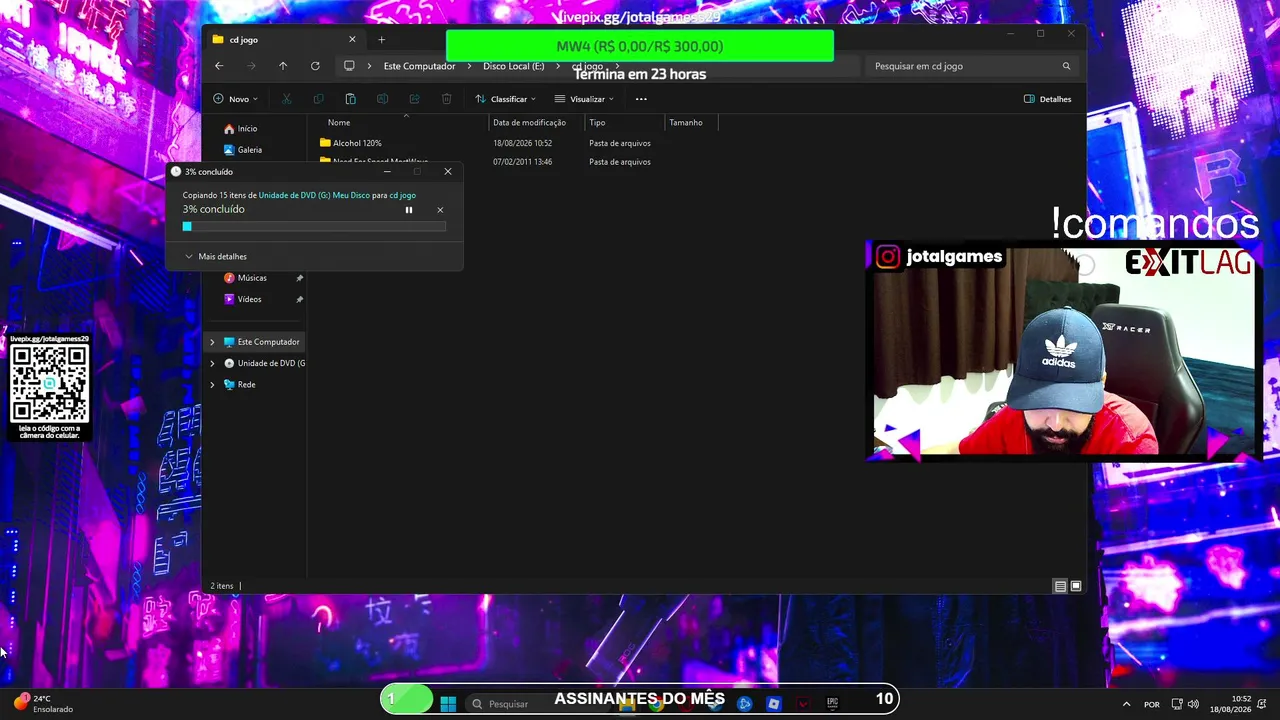Go back with the Explorer back arrow
Viewport: 1280px width, 720px height.
pyautogui.click(x=219, y=66)
